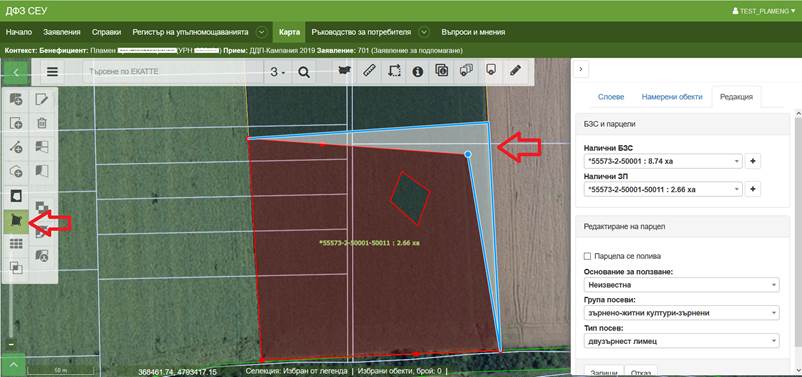The height and width of the screenshot is (377, 802).
Task: Open 'Налични БЗС' dropdown
Action: (x=662, y=162)
